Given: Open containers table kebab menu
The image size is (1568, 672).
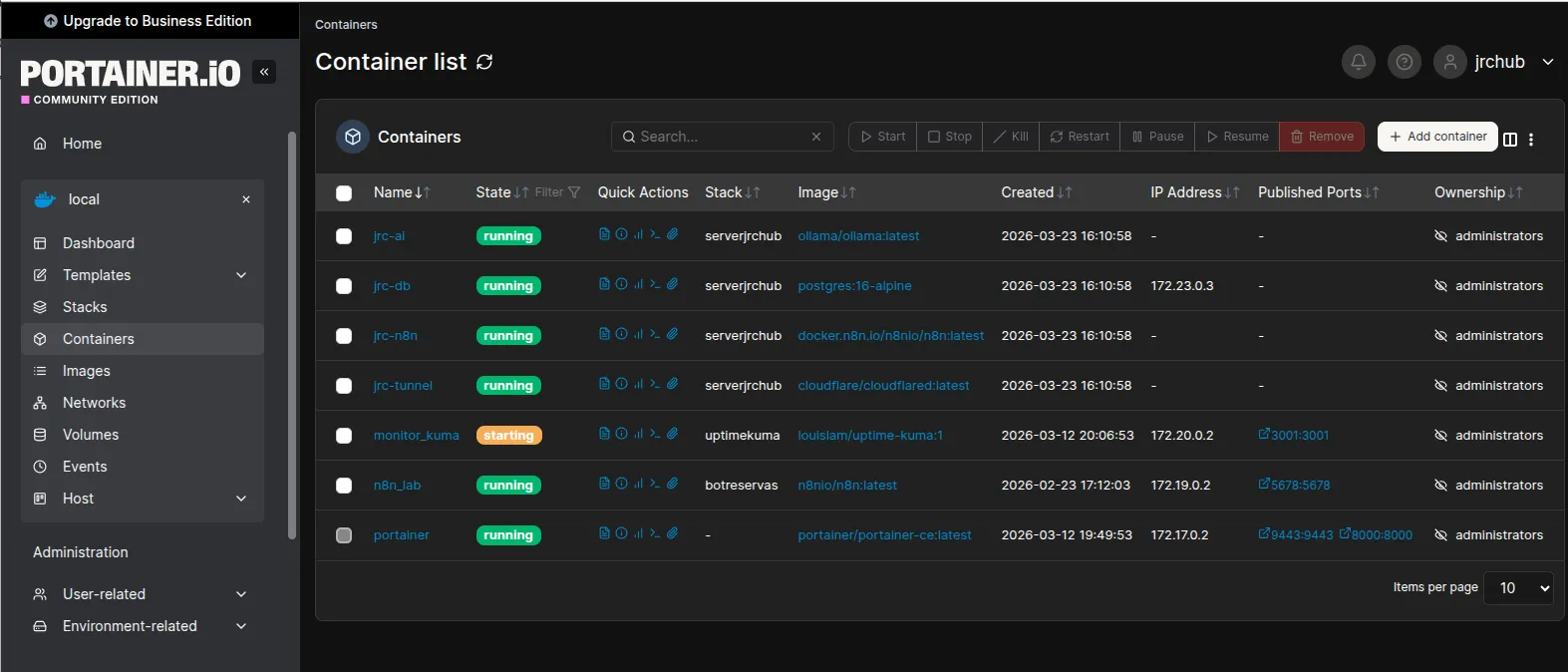Looking at the screenshot, I should [1531, 140].
